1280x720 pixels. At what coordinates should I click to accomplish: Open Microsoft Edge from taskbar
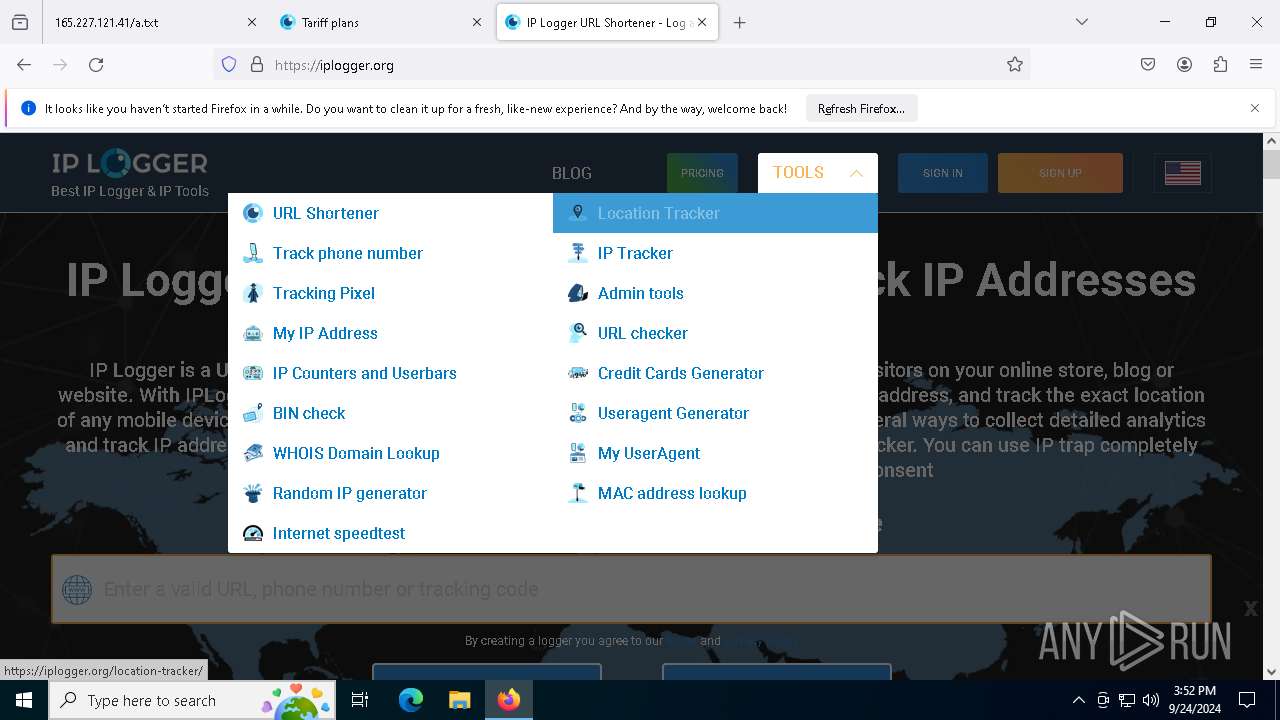411,700
